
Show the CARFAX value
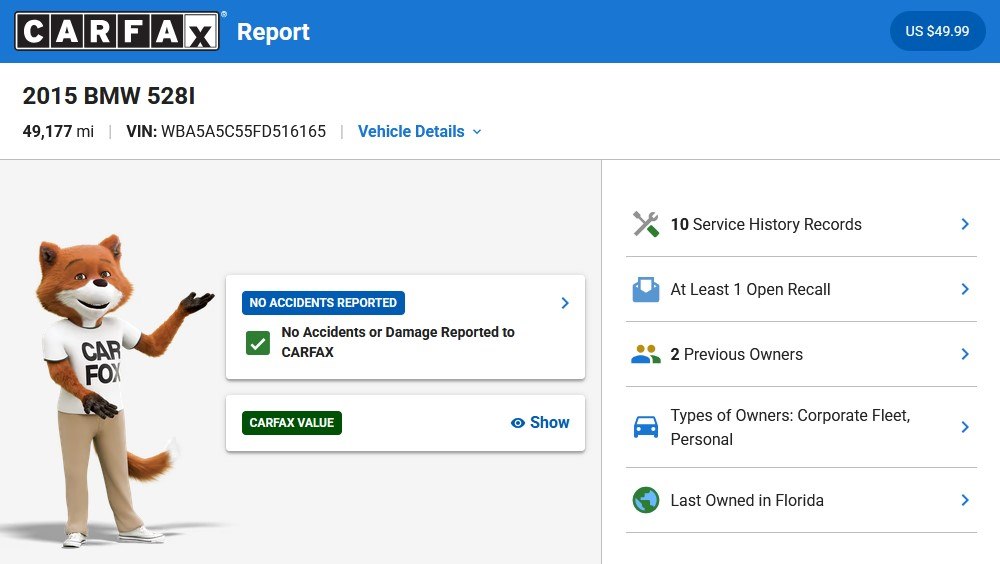(540, 422)
